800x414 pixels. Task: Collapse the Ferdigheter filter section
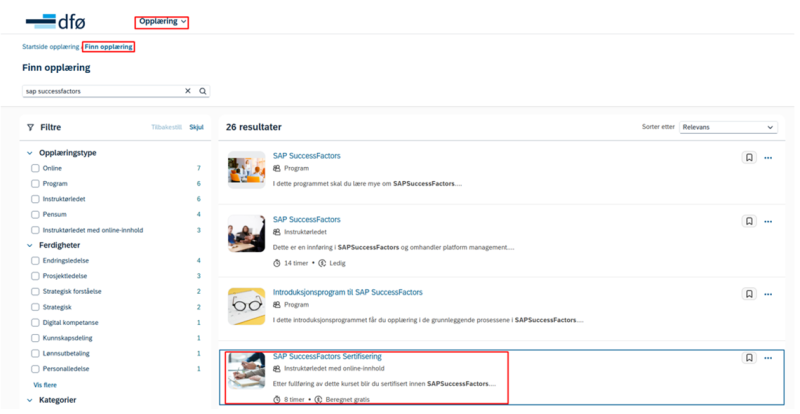tap(30, 246)
